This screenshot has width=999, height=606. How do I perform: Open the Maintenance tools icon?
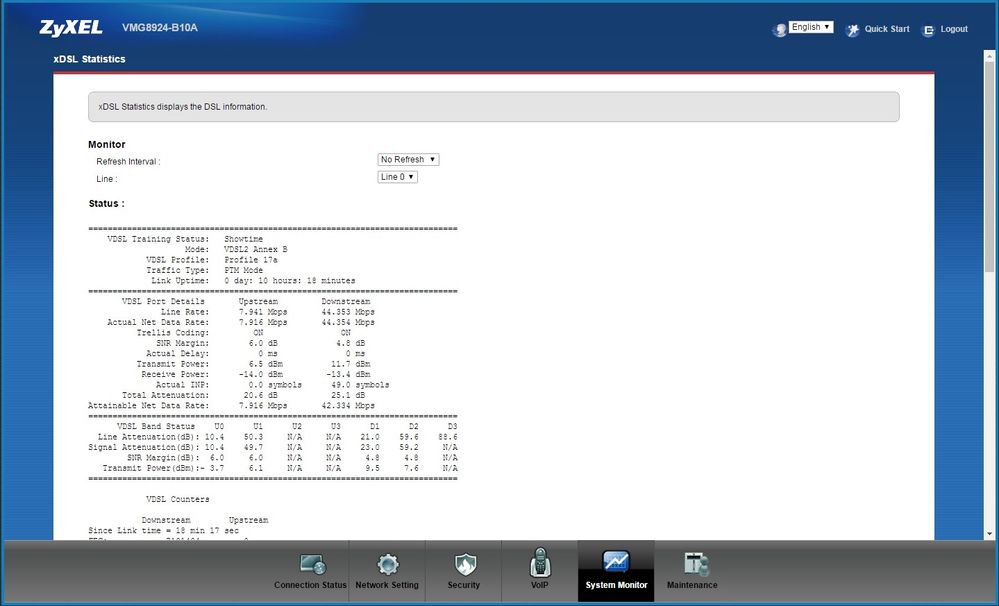point(696,564)
